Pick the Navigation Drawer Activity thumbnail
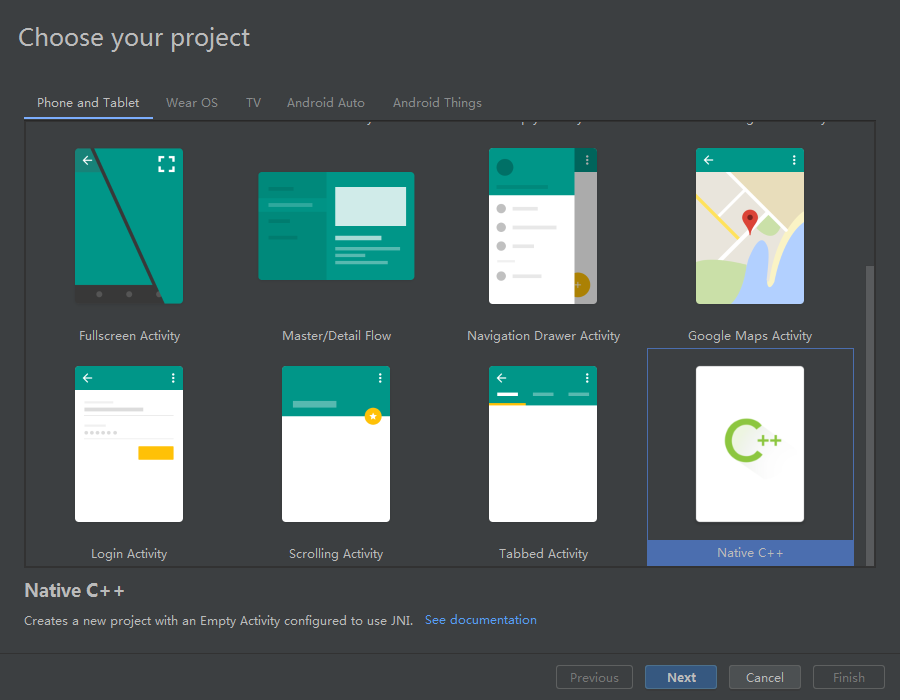Image resolution: width=900 pixels, height=700 pixels. pos(543,226)
